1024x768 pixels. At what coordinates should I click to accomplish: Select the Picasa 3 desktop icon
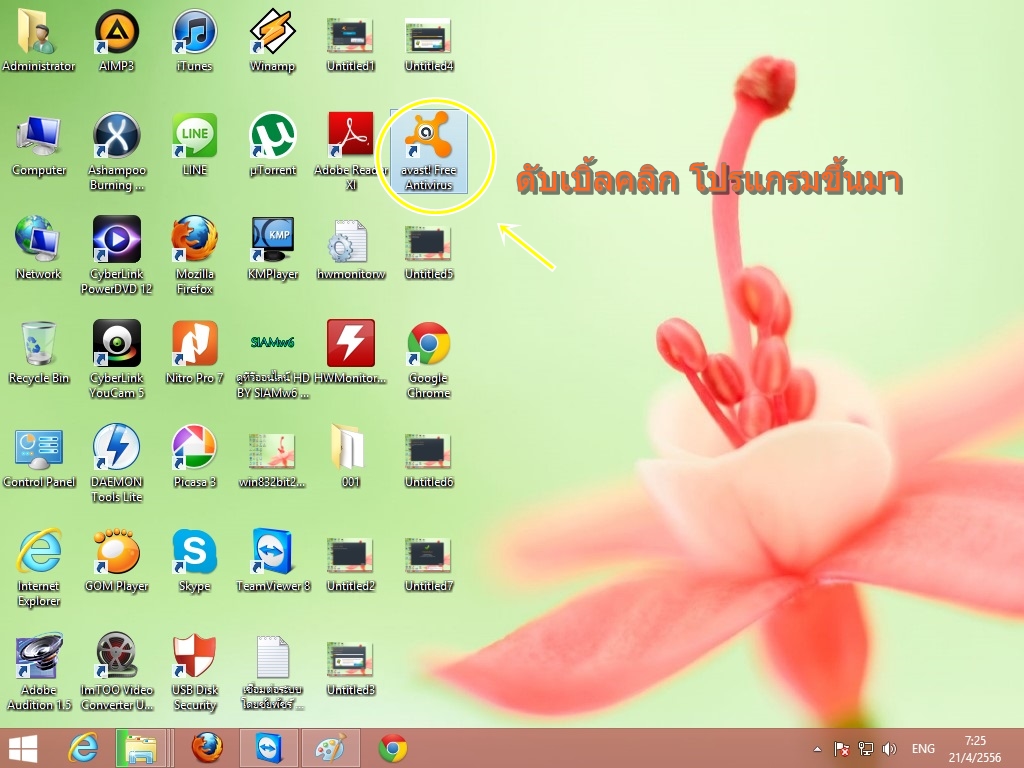click(195, 457)
